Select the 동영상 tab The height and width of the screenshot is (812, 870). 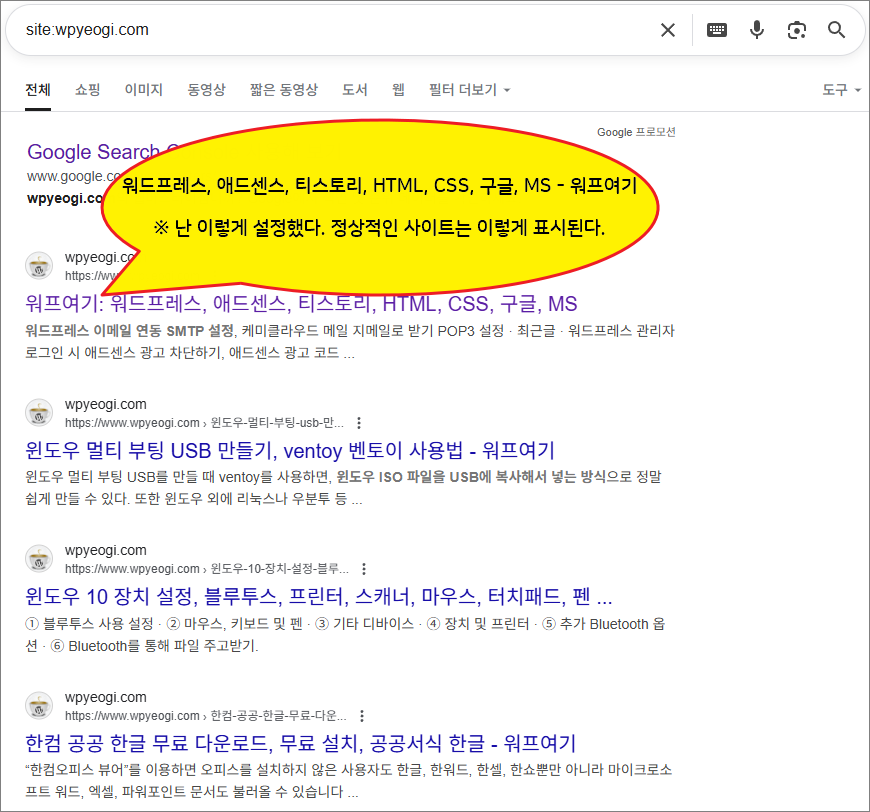point(207,90)
